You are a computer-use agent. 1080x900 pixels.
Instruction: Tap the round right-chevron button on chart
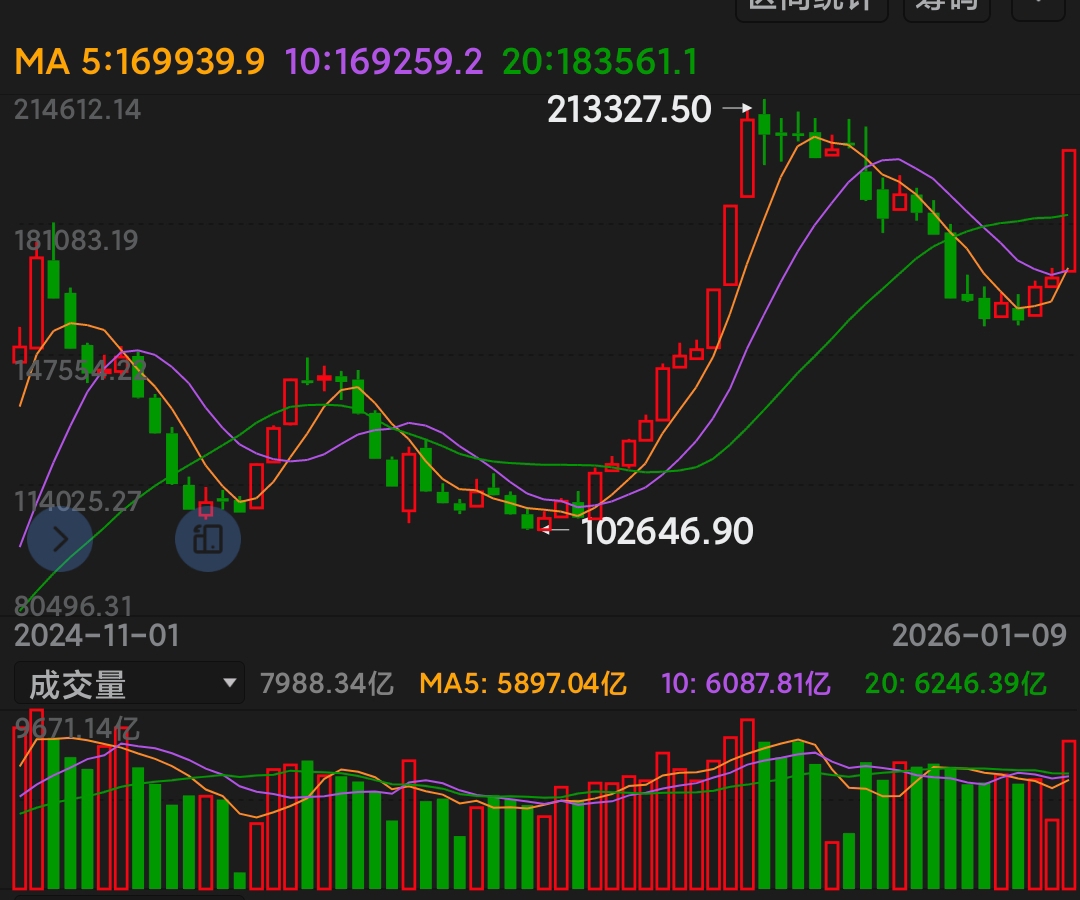point(60,538)
